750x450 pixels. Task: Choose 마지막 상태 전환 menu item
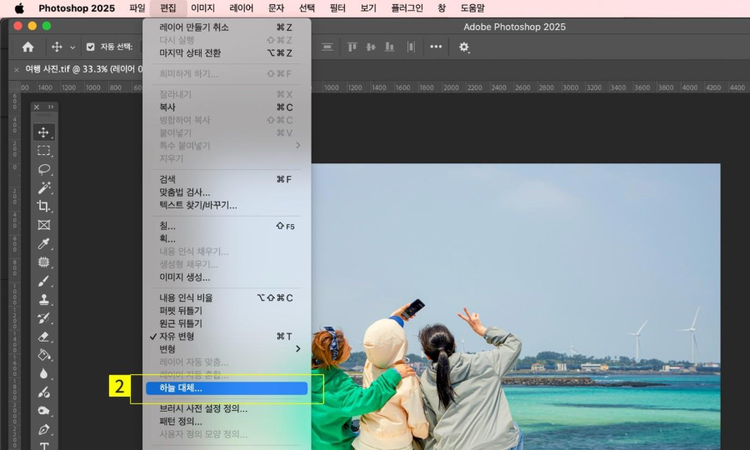[x=226, y=53]
